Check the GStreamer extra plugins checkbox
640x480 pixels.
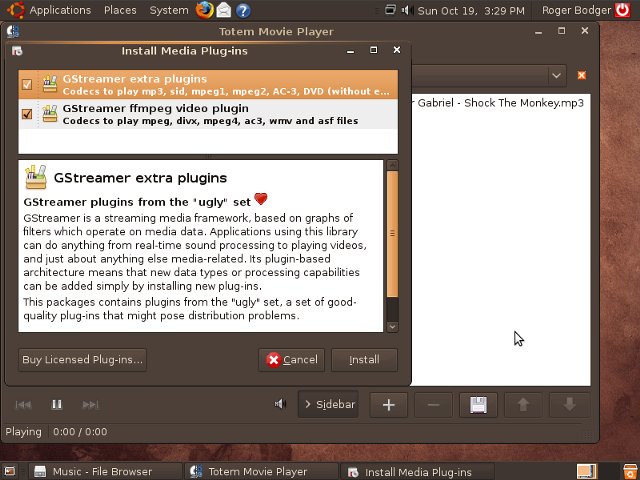[27, 84]
